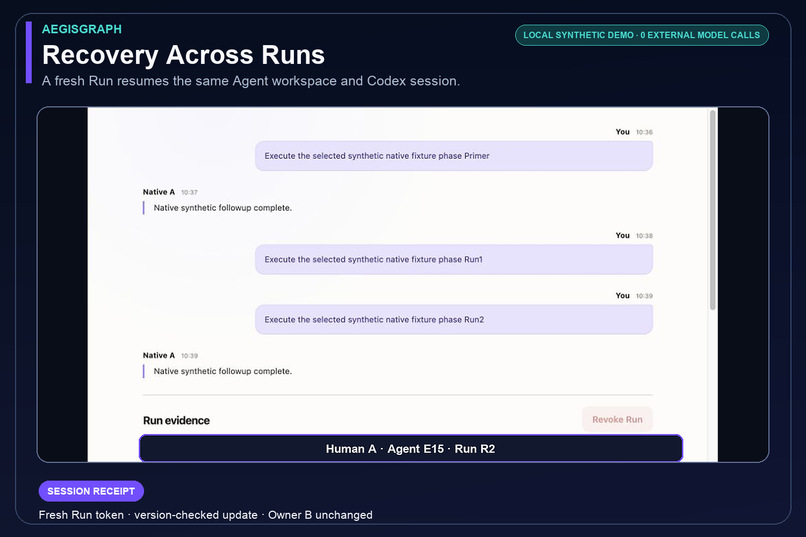
Task: Click the subtitle 'A fresh Run resumes...'
Action: click(x=251, y=81)
